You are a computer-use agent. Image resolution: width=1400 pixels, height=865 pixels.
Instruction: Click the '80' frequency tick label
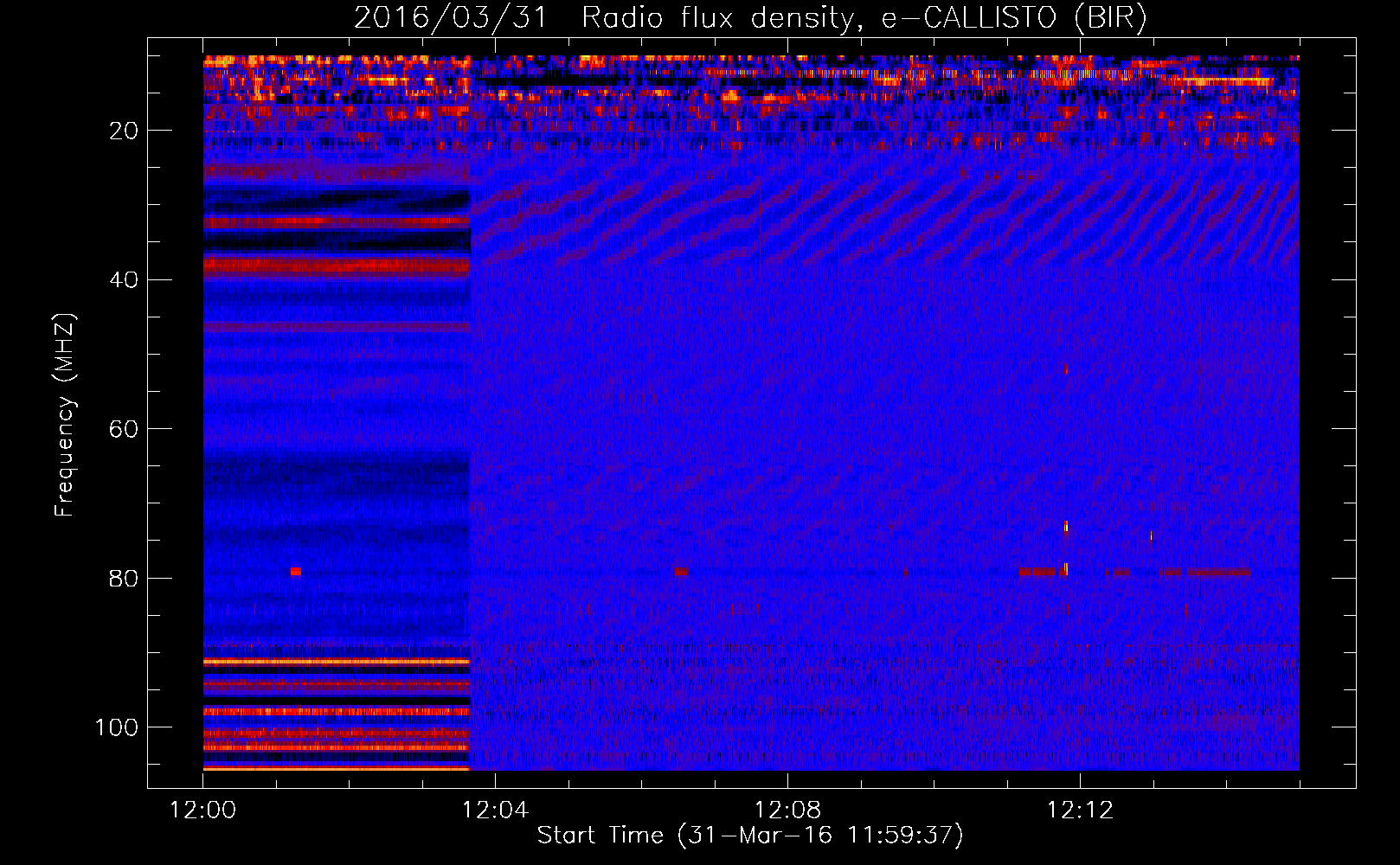click(124, 578)
